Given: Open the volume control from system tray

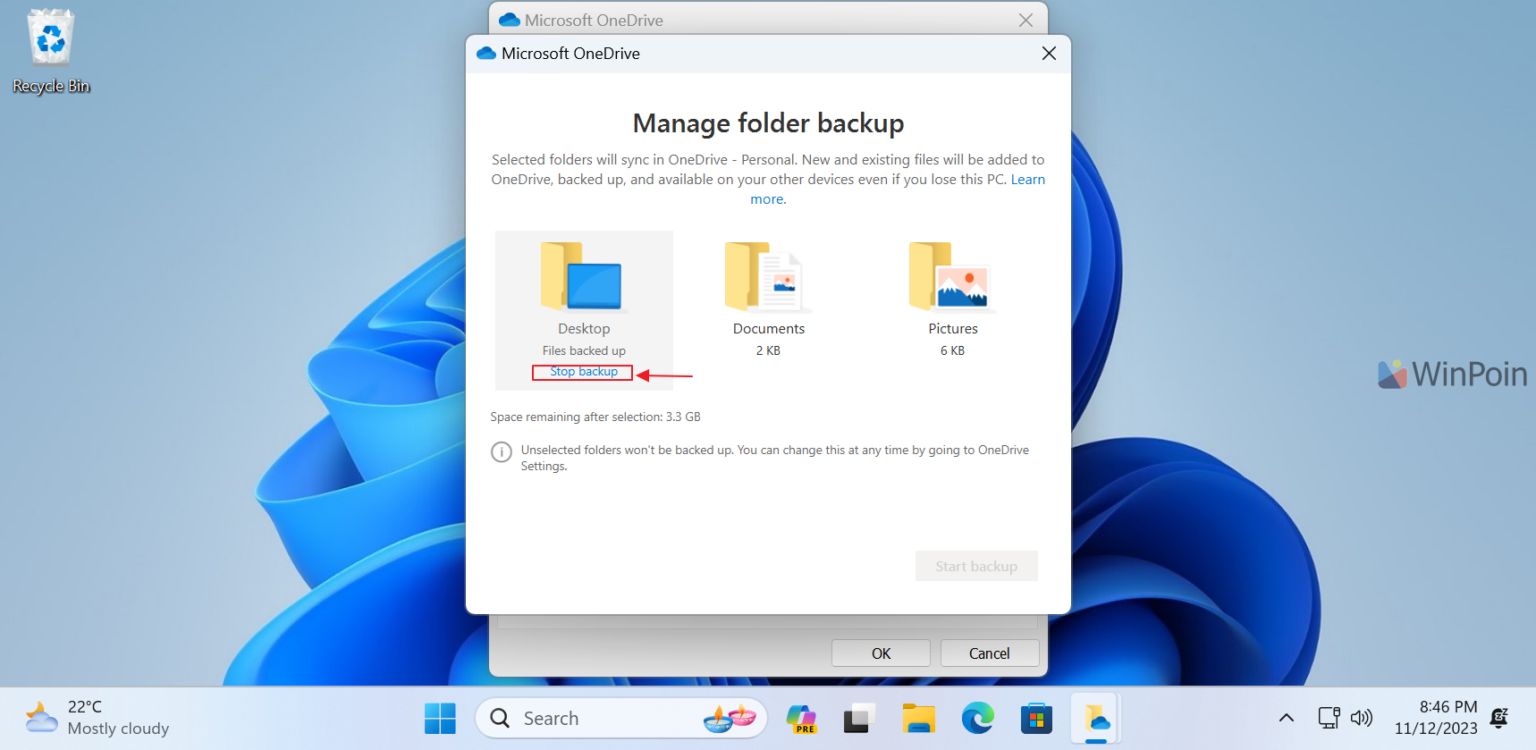Looking at the screenshot, I should pyautogui.click(x=1362, y=718).
